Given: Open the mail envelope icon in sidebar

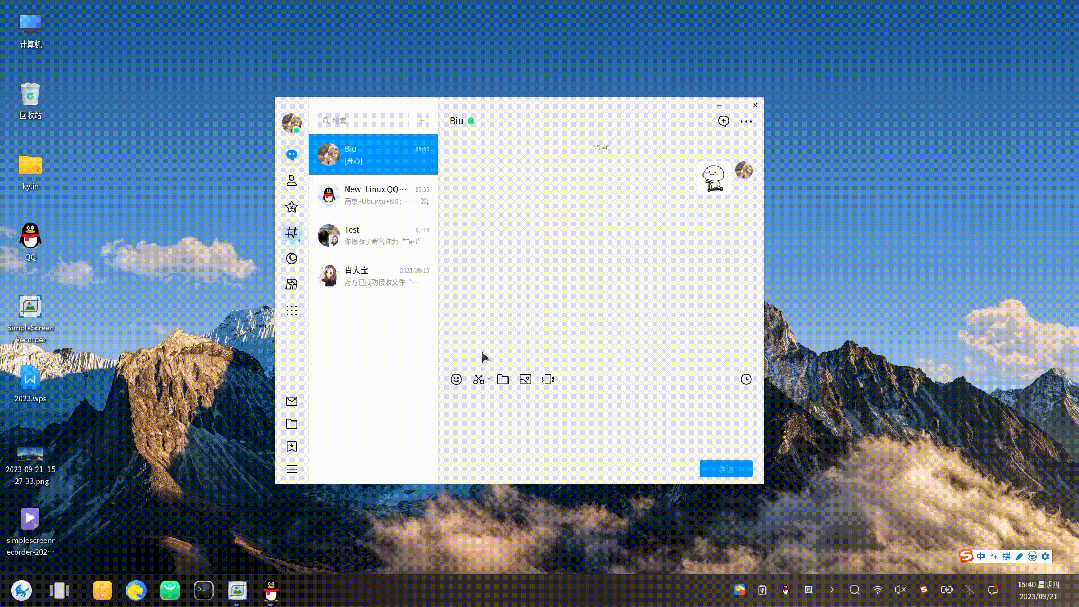Looking at the screenshot, I should click(x=291, y=402).
